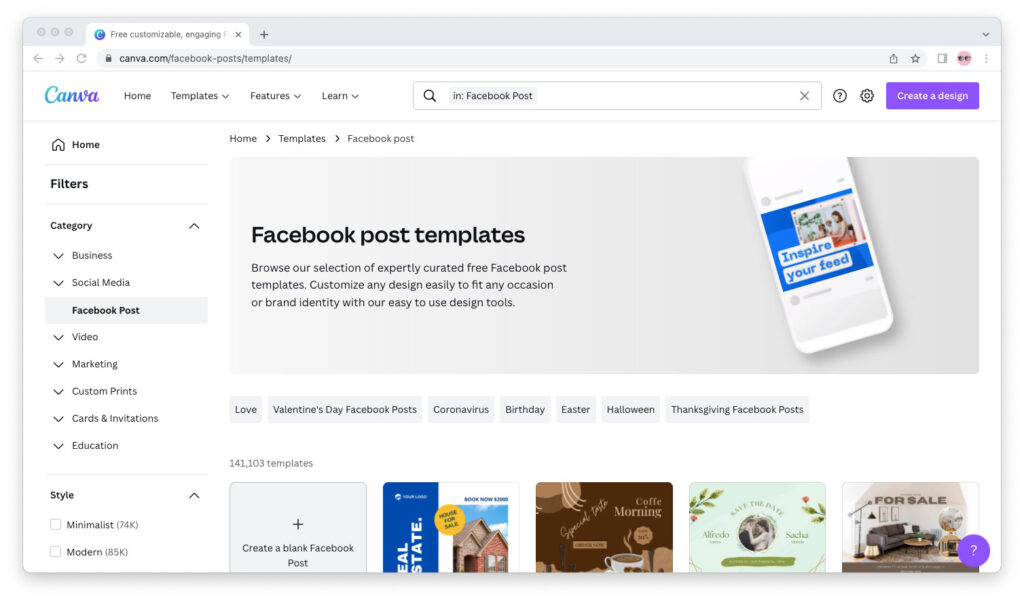The width and height of the screenshot is (1024, 601).
Task: Check the Minimalist style checkbox
Action: (x=56, y=525)
